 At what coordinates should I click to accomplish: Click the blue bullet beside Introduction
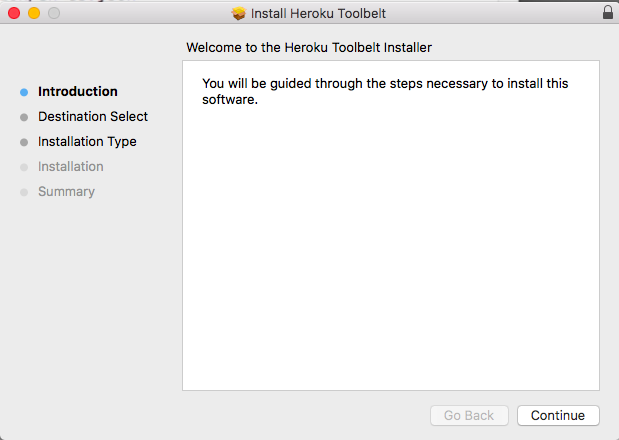coord(24,92)
